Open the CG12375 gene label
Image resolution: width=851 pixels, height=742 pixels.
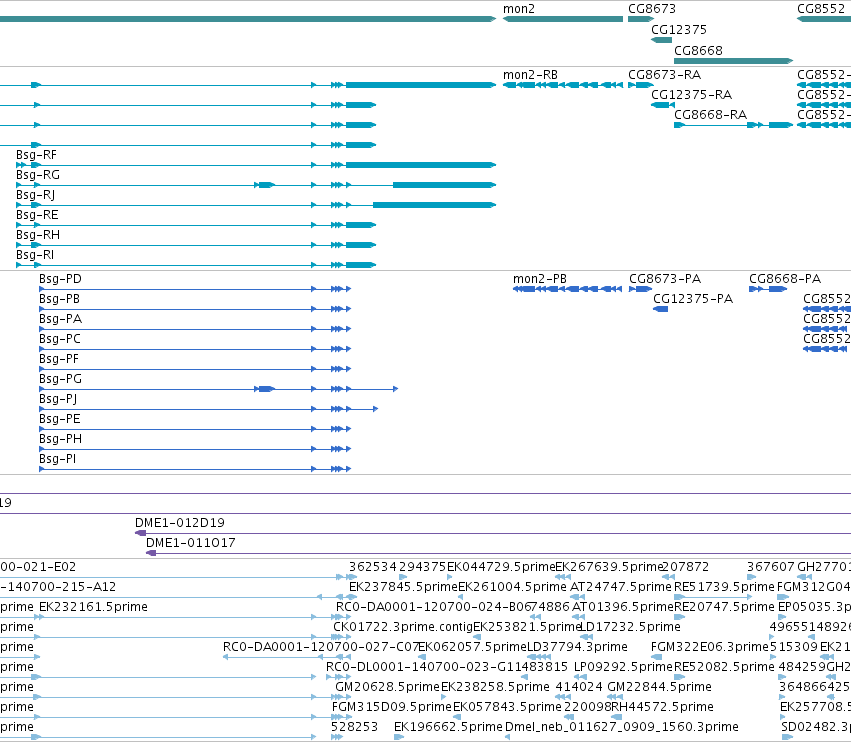(678, 29)
